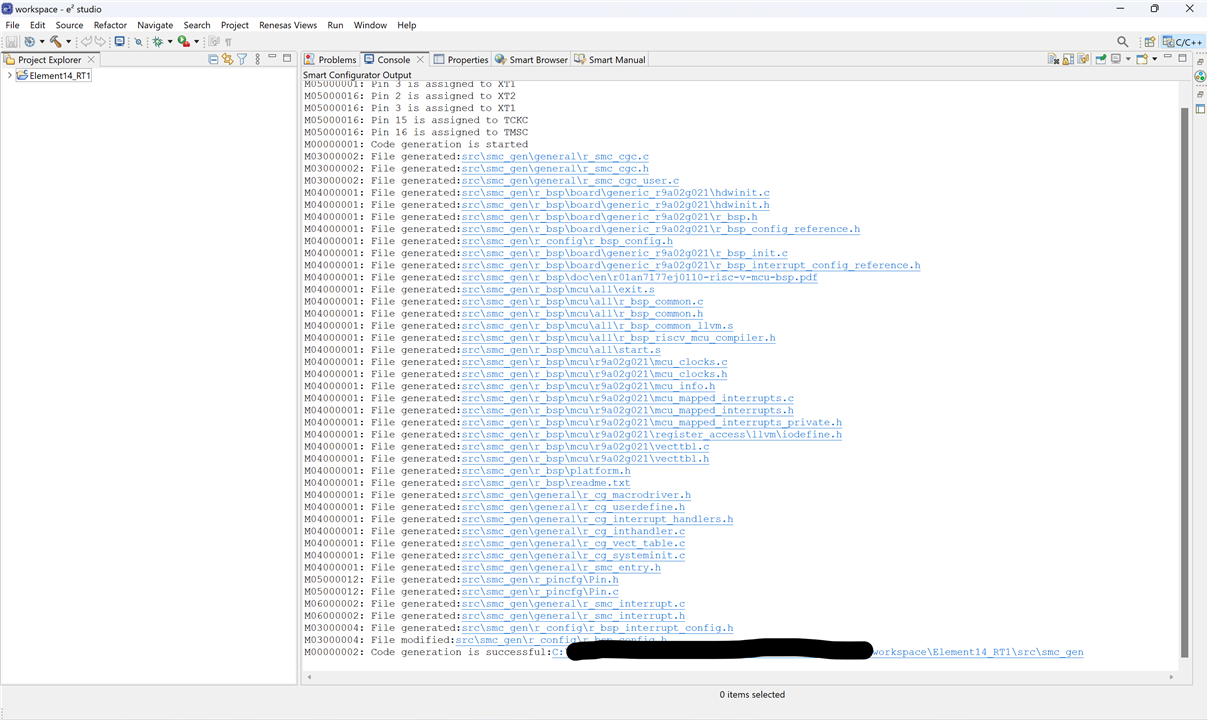The image size is (1208, 720).
Task: Collapse all items in Project Explorer
Action: pyautogui.click(x=213, y=60)
